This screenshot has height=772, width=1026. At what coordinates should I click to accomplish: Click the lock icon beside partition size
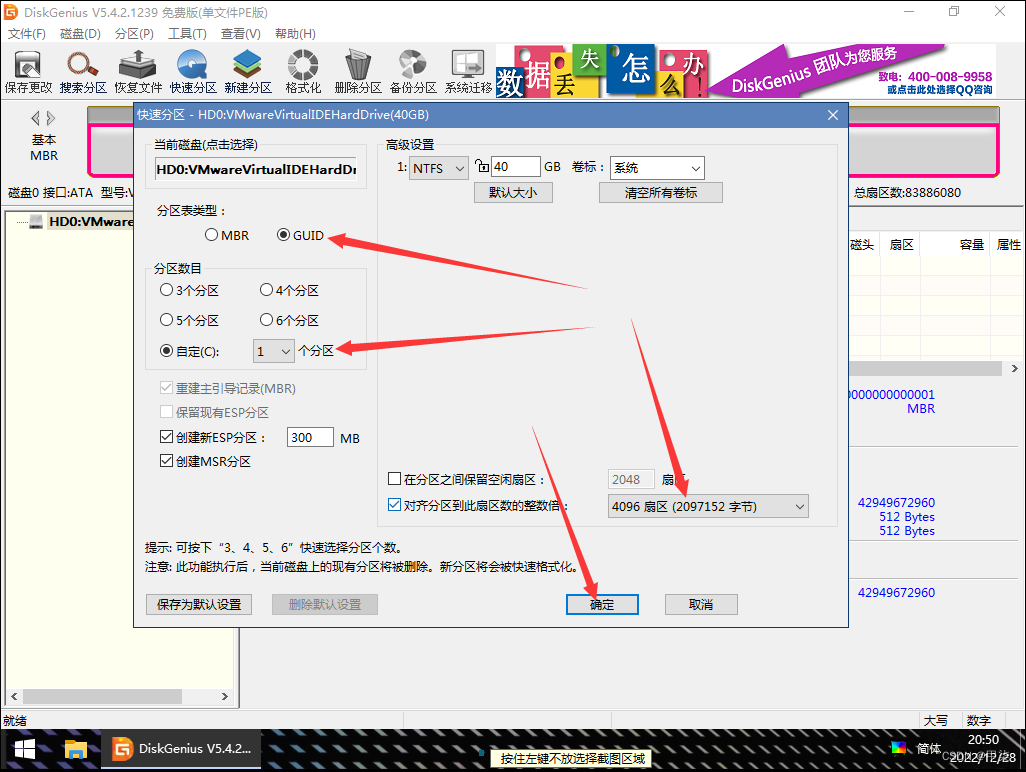(x=482, y=166)
